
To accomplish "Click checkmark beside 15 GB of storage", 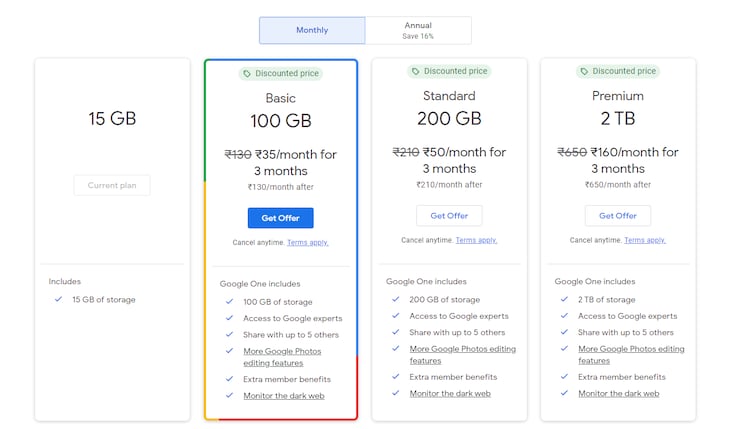I will (59, 299).
